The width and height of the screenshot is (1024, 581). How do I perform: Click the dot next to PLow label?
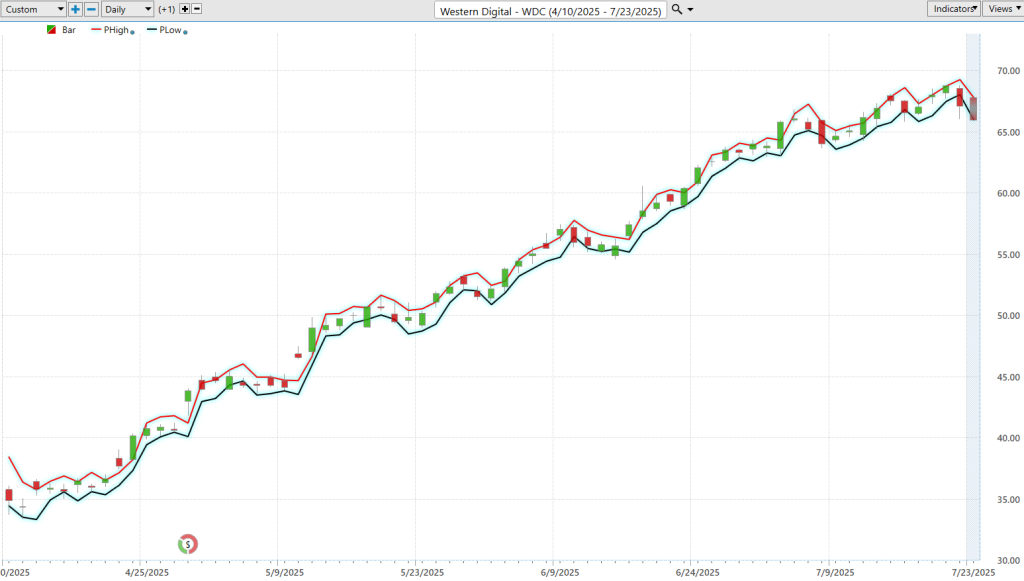coord(186,32)
